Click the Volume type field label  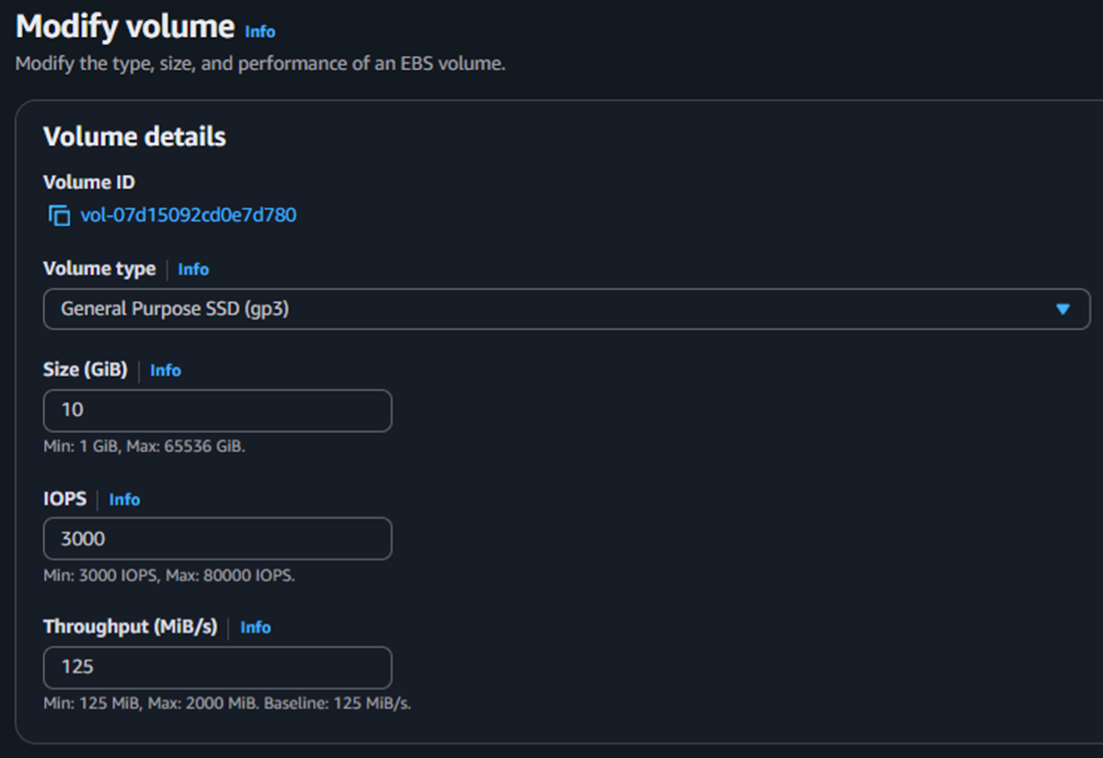click(x=99, y=268)
